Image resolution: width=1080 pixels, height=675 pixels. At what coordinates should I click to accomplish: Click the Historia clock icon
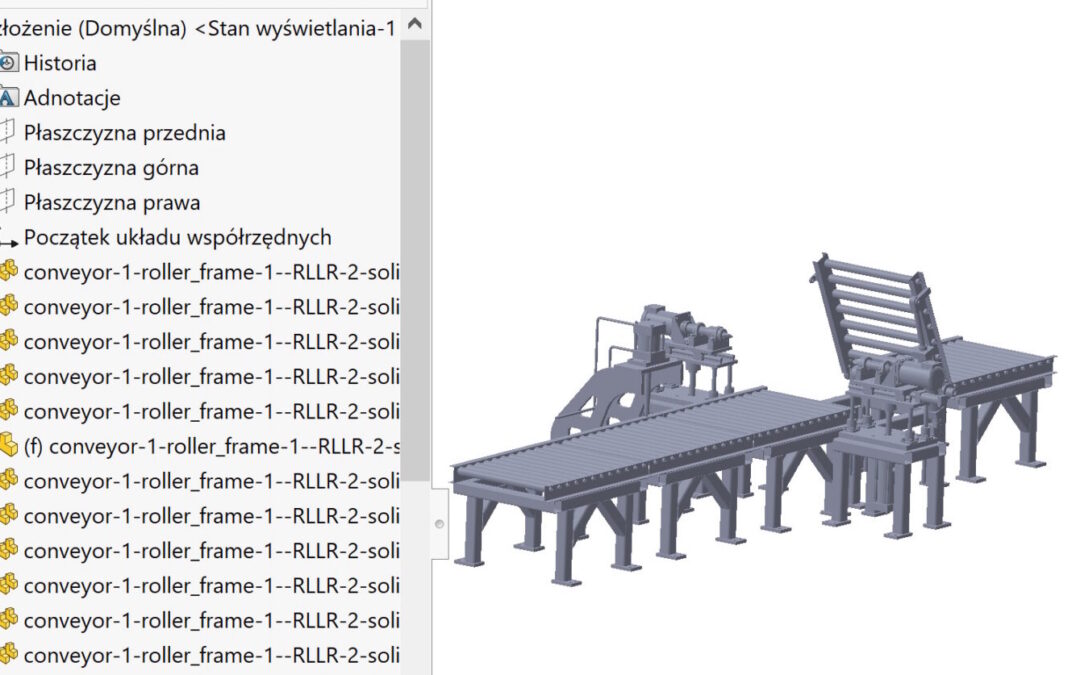click(9, 63)
